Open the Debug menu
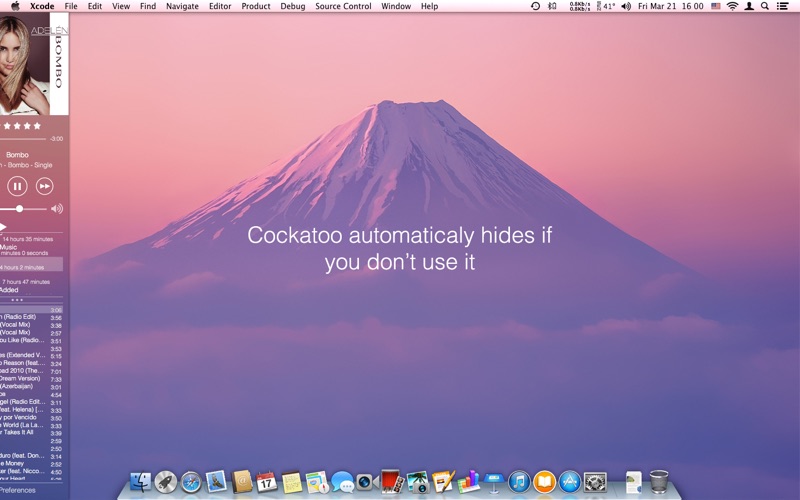The height and width of the screenshot is (500, 800). coord(293,6)
